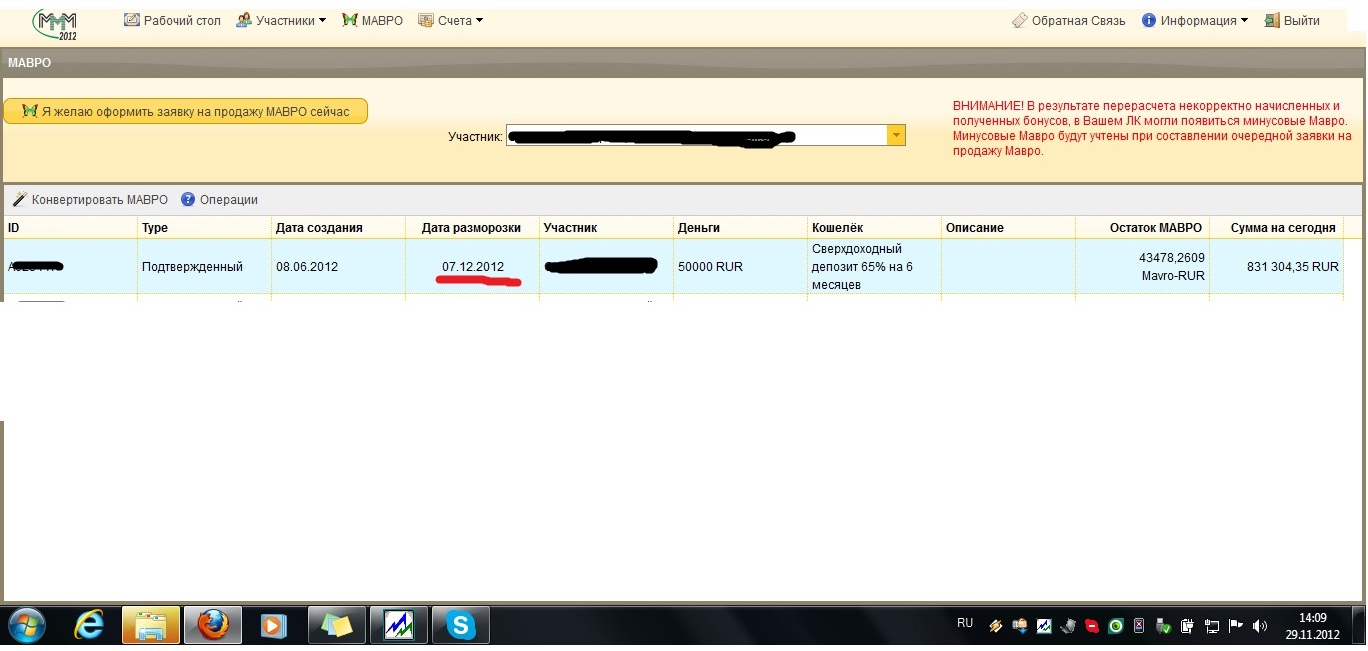
Task: Open Skype from the taskbar
Action: [461, 626]
